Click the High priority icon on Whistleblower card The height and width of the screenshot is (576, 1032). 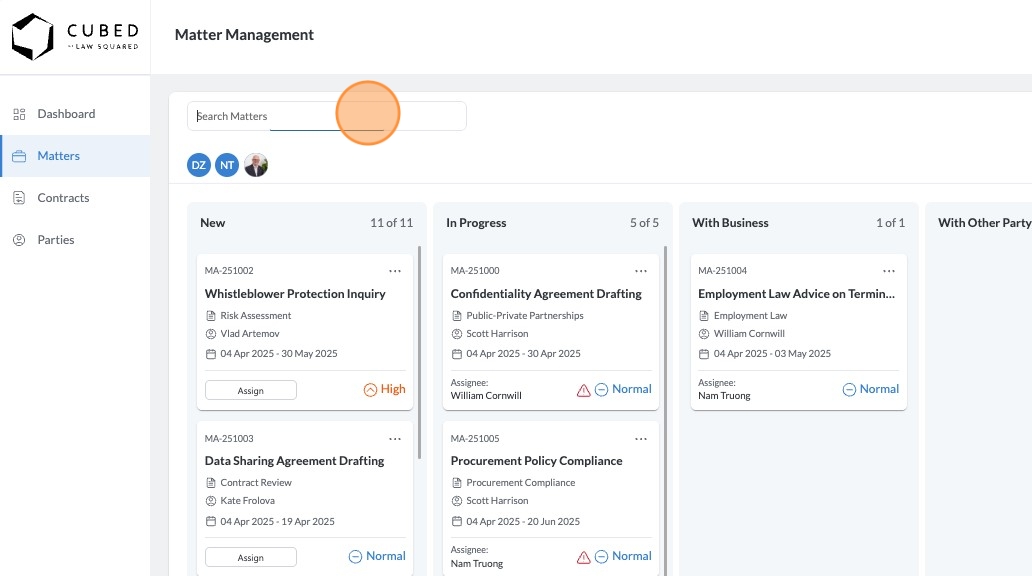click(x=370, y=390)
